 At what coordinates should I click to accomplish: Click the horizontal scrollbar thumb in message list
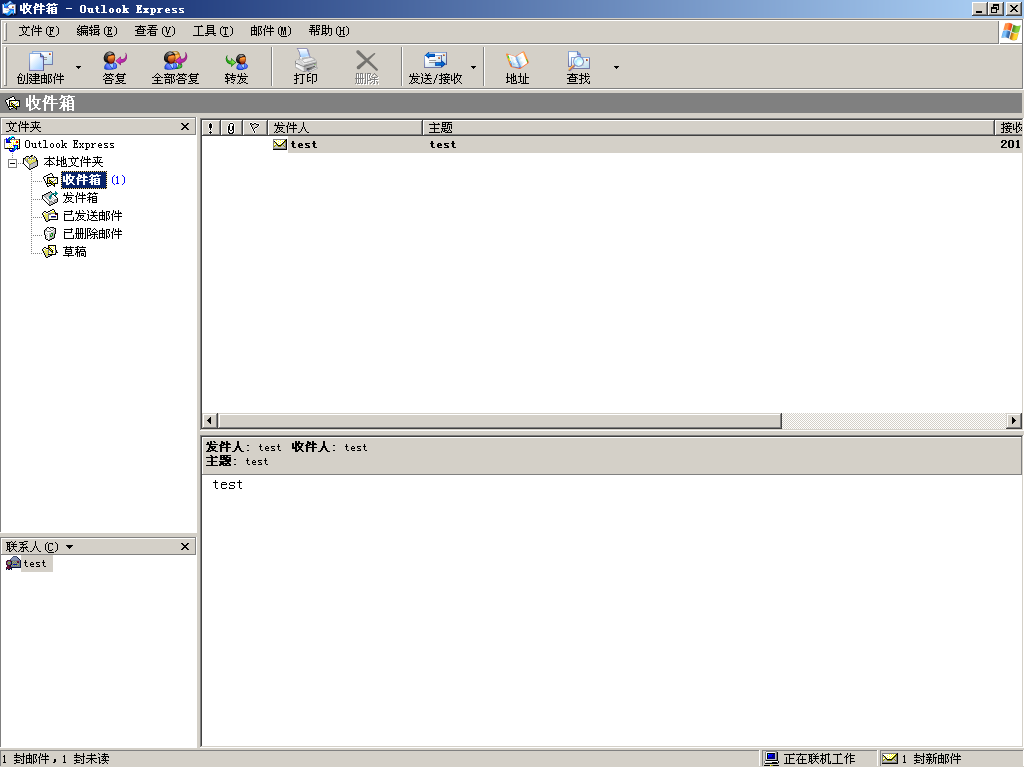click(500, 421)
